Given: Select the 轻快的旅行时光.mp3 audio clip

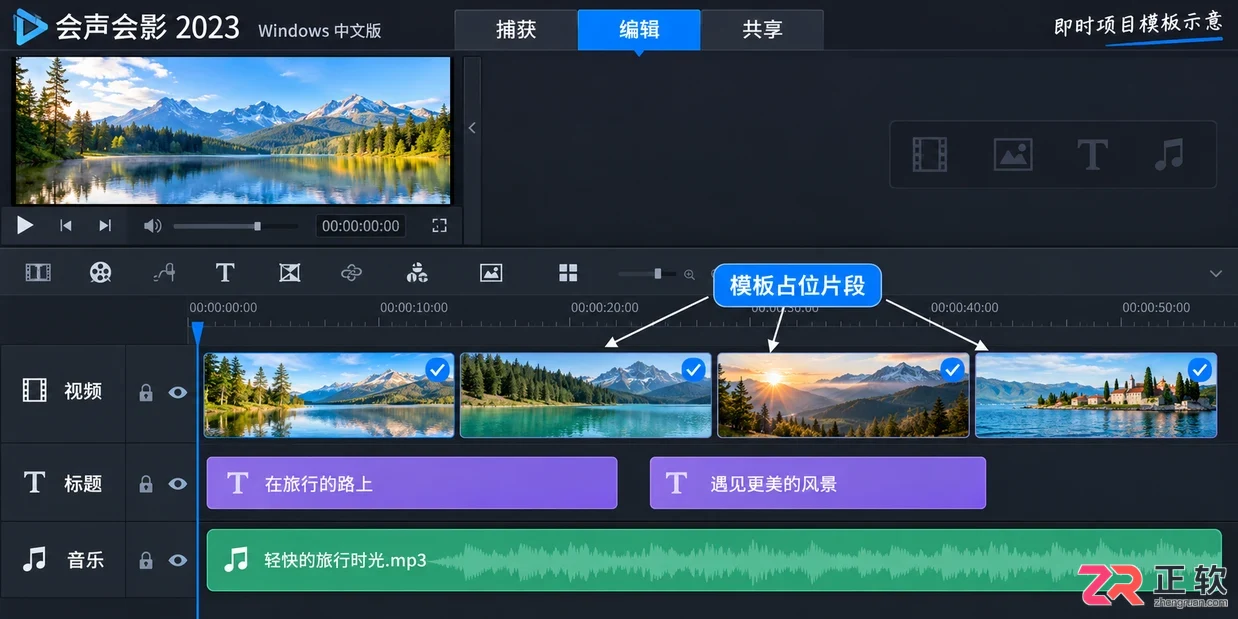Looking at the screenshot, I should [x=714, y=560].
